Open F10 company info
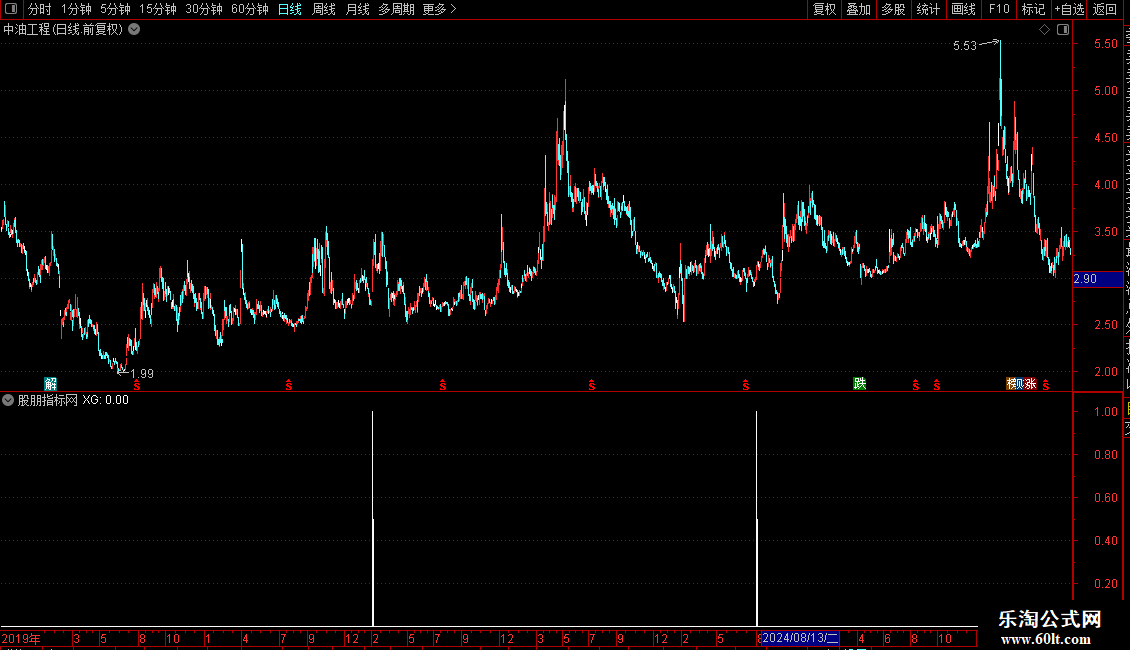This screenshot has width=1130, height=650. (999, 9)
